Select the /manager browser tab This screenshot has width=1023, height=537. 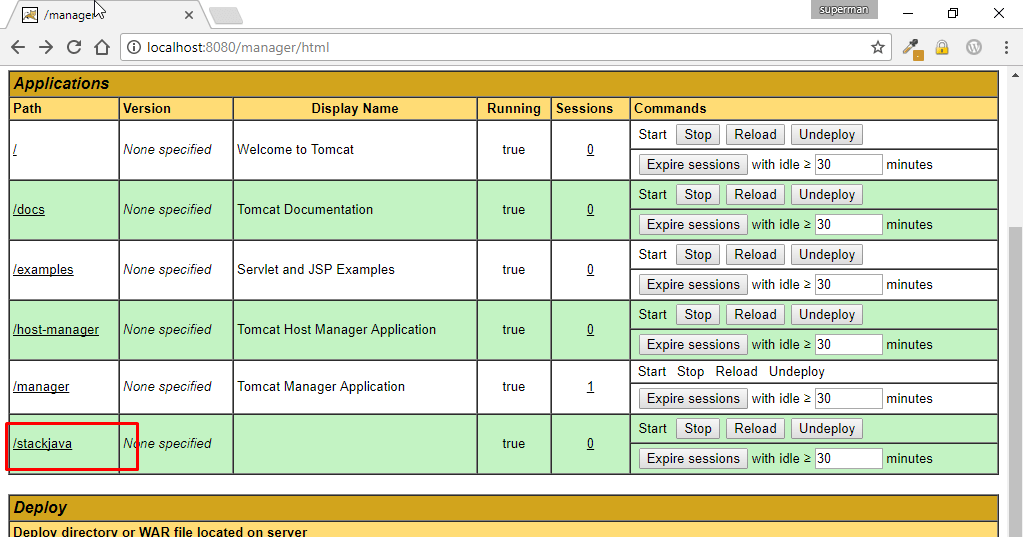108,14
